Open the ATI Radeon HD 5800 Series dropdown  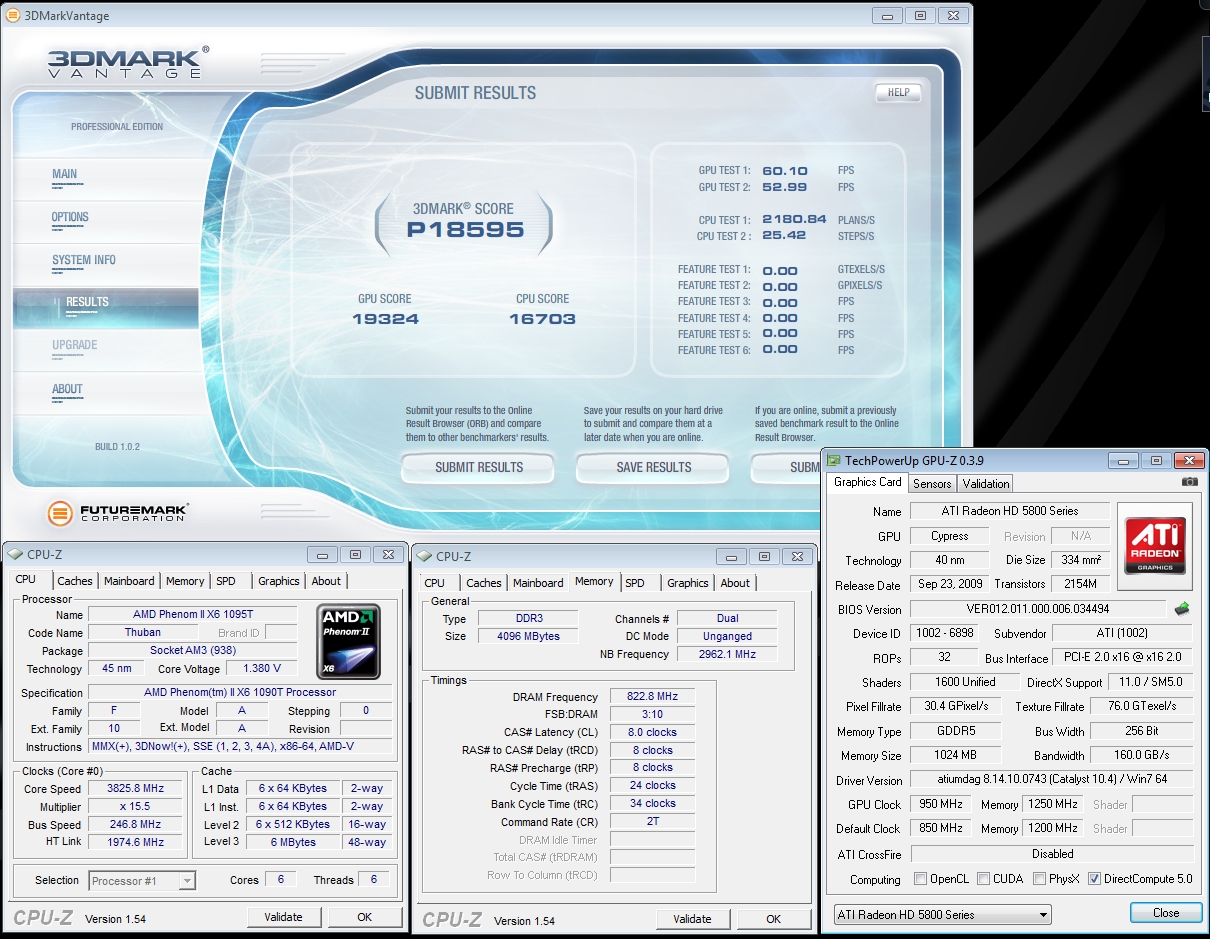point(943,914)
